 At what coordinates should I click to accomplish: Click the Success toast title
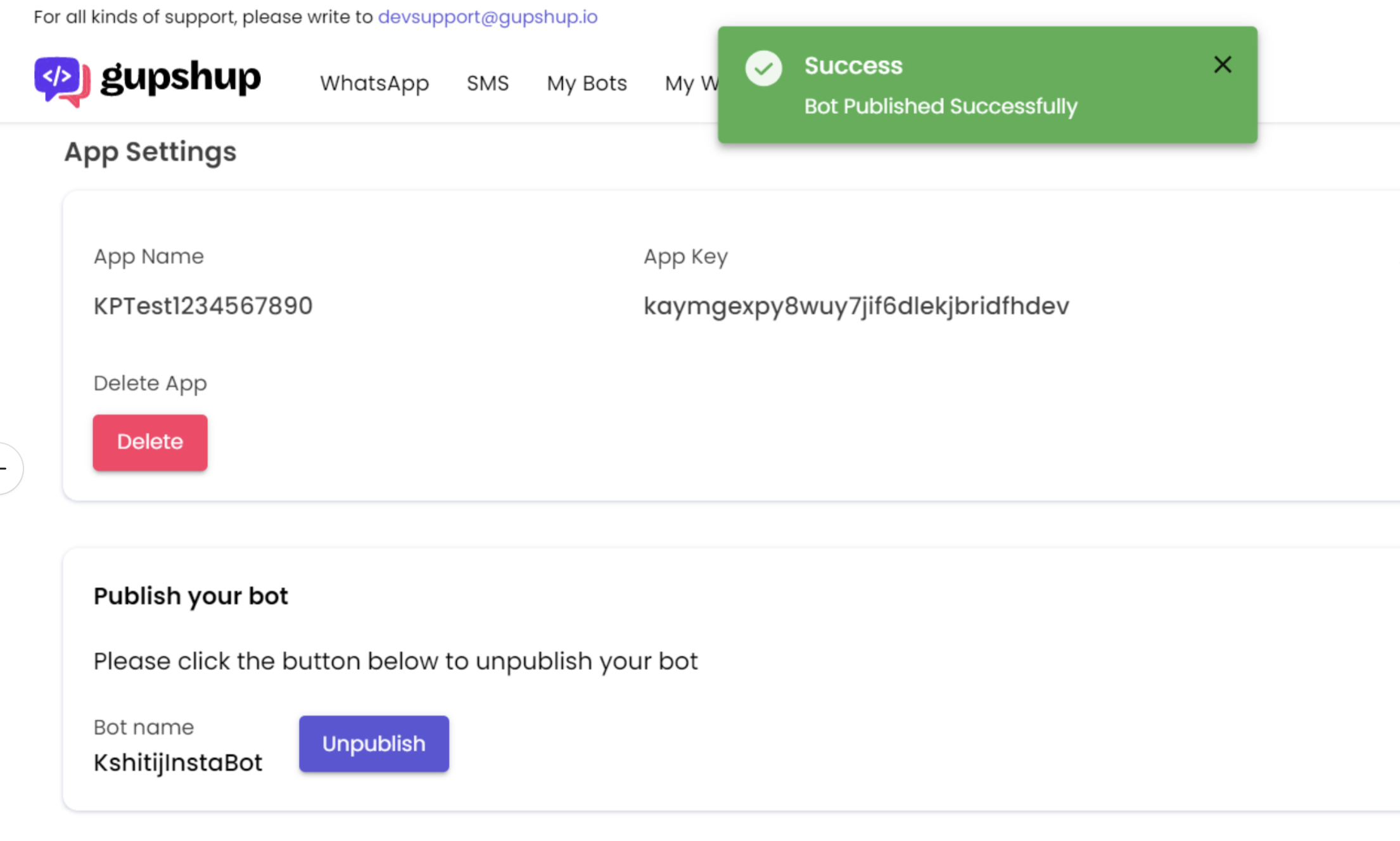(x=853, y=66)
